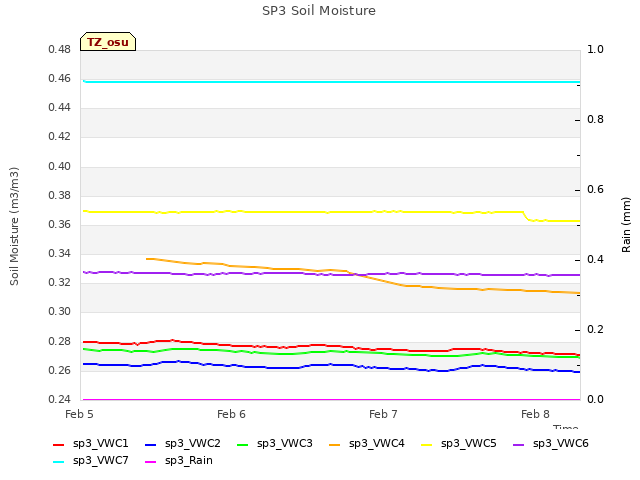Screen dimensions: 640x480
Task: Click the sp3_VWC3 legend label
Action: (284, 443)
